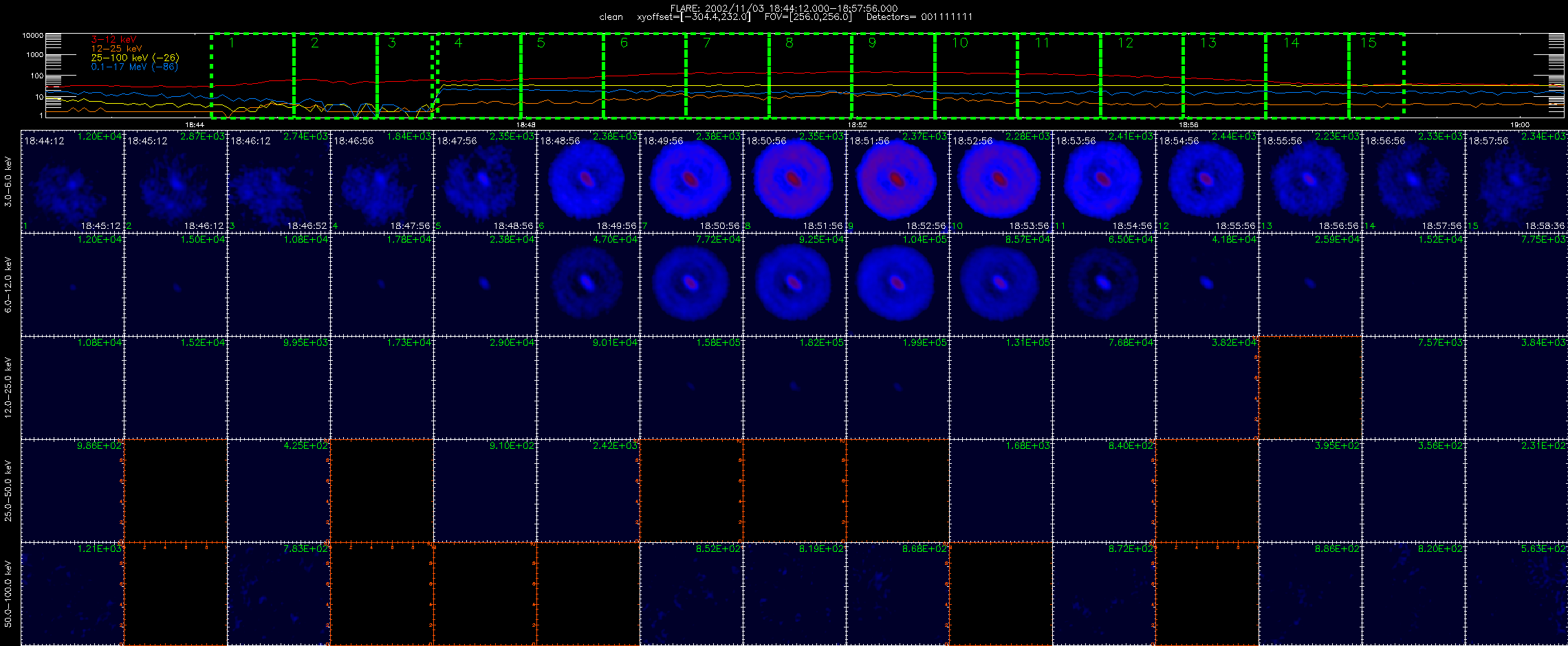This screenshot has width=1568, height=646.
Task: Open the 3.0-6.0 keV image at 18:52:56
Action: 1001,181
